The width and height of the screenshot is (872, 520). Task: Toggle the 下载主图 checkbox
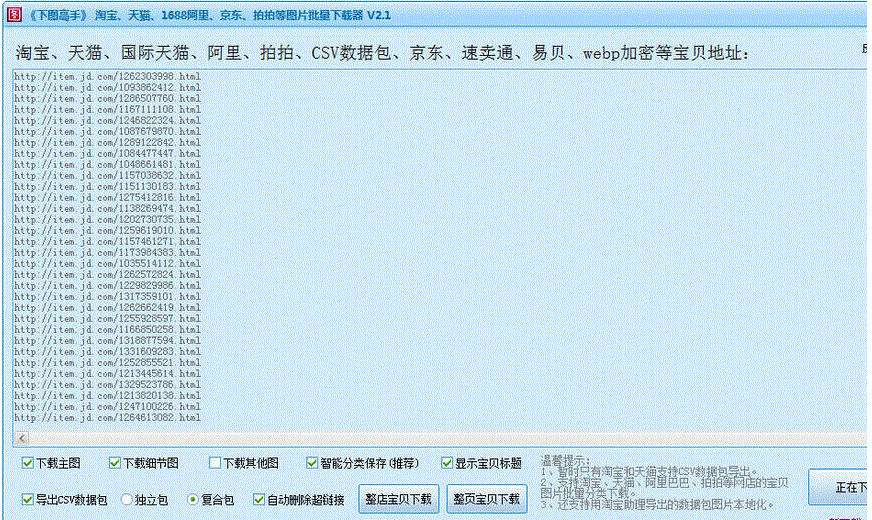click(27, 463)
